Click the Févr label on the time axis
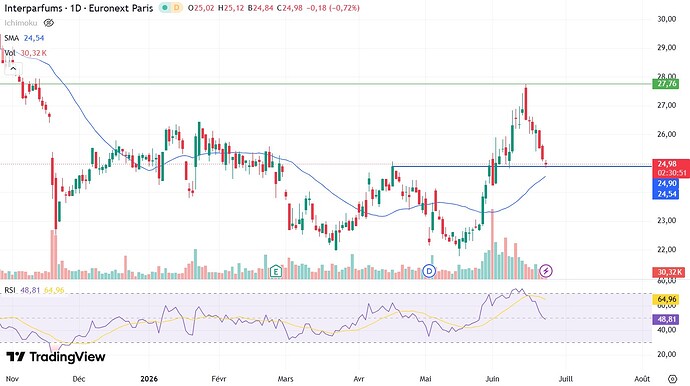Screen dimensions: 690x386 point(219,379)
